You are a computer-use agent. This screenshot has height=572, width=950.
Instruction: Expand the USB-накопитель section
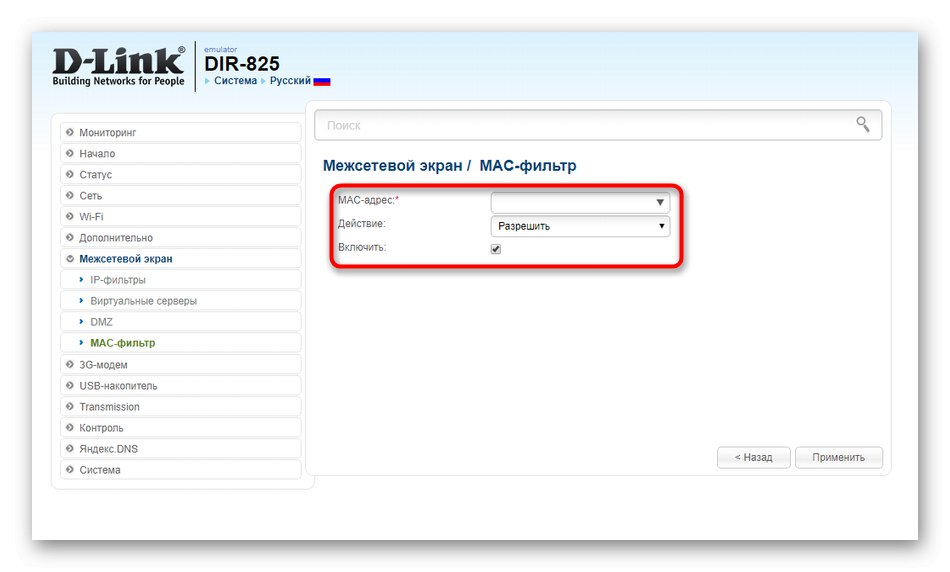tap(181, 385)
